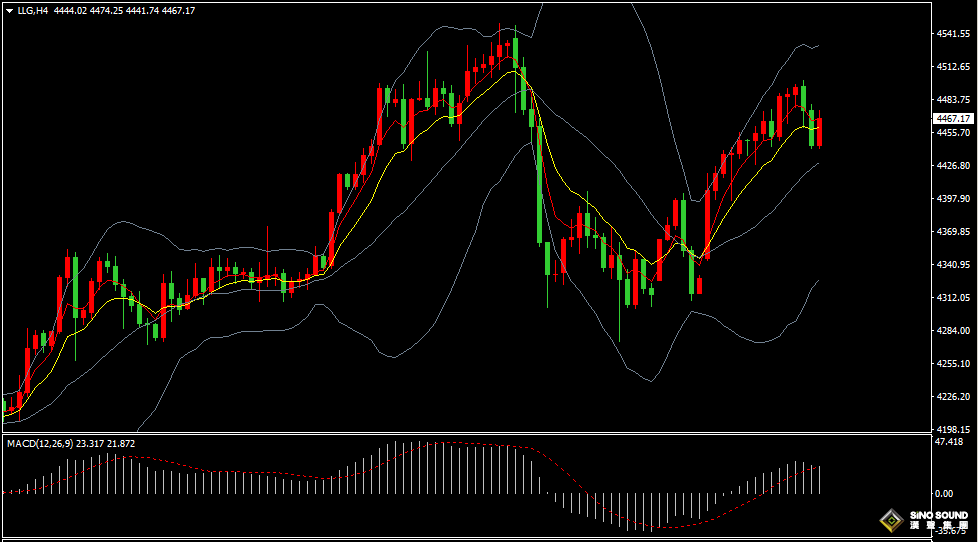Screen dimensions: 978x542
Task: Click the SINO SOUND watermark text
Action: coord(938,516)
